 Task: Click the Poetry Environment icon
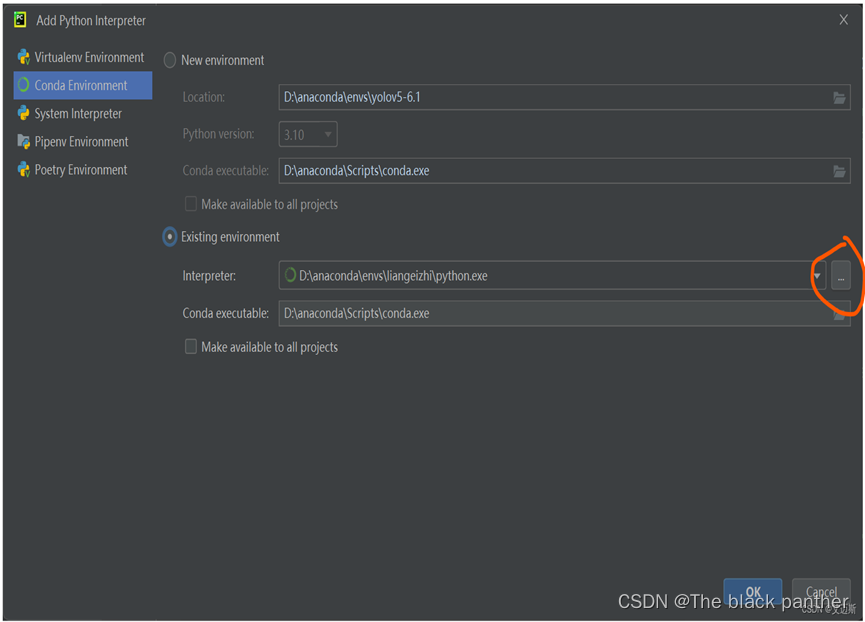coord(23,169)
